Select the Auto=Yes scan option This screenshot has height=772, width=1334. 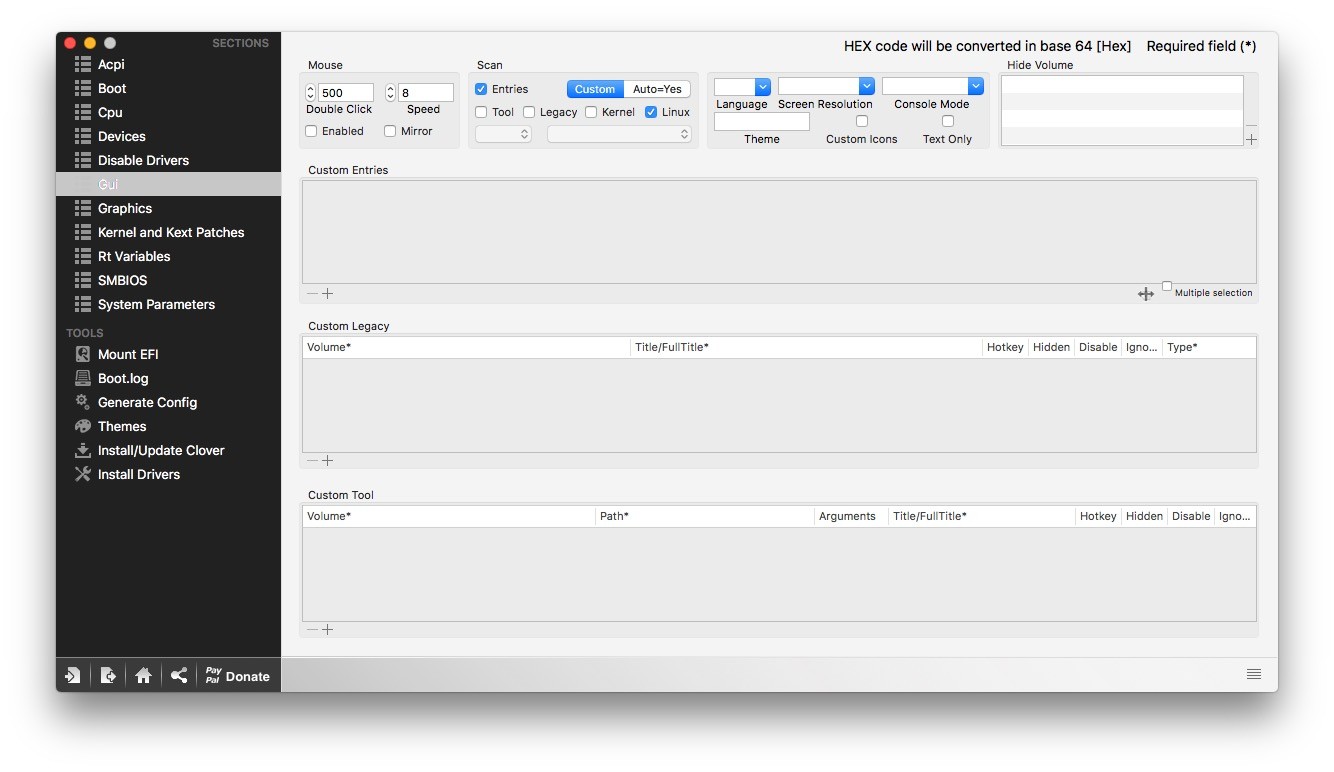pos(657,89)
